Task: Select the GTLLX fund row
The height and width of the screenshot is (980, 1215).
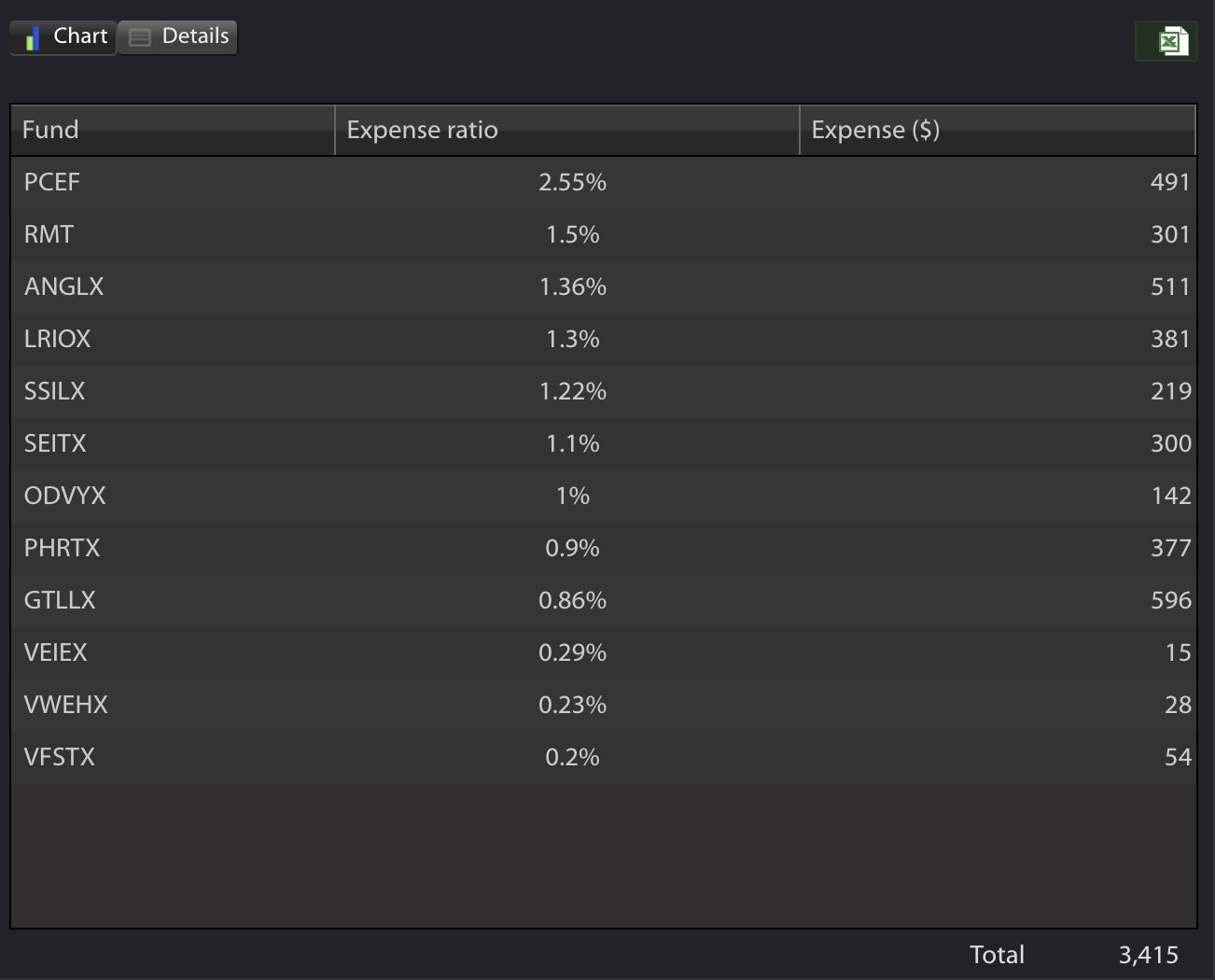Action: [604, 600]
